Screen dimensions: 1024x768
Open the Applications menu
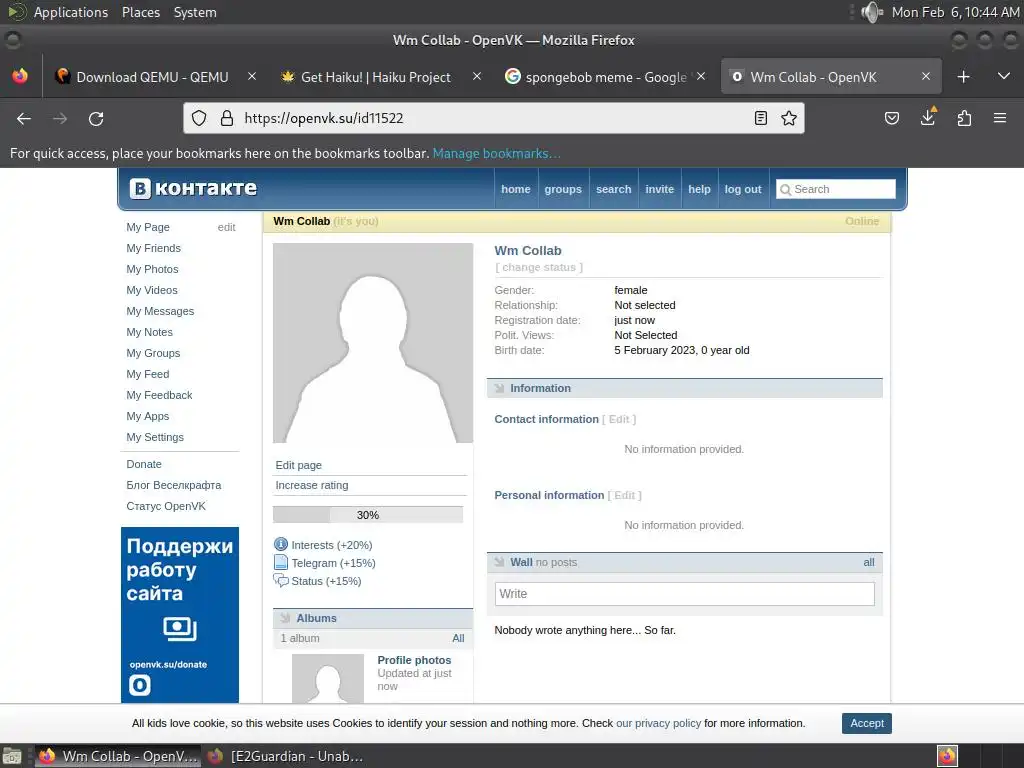point(71,12)
